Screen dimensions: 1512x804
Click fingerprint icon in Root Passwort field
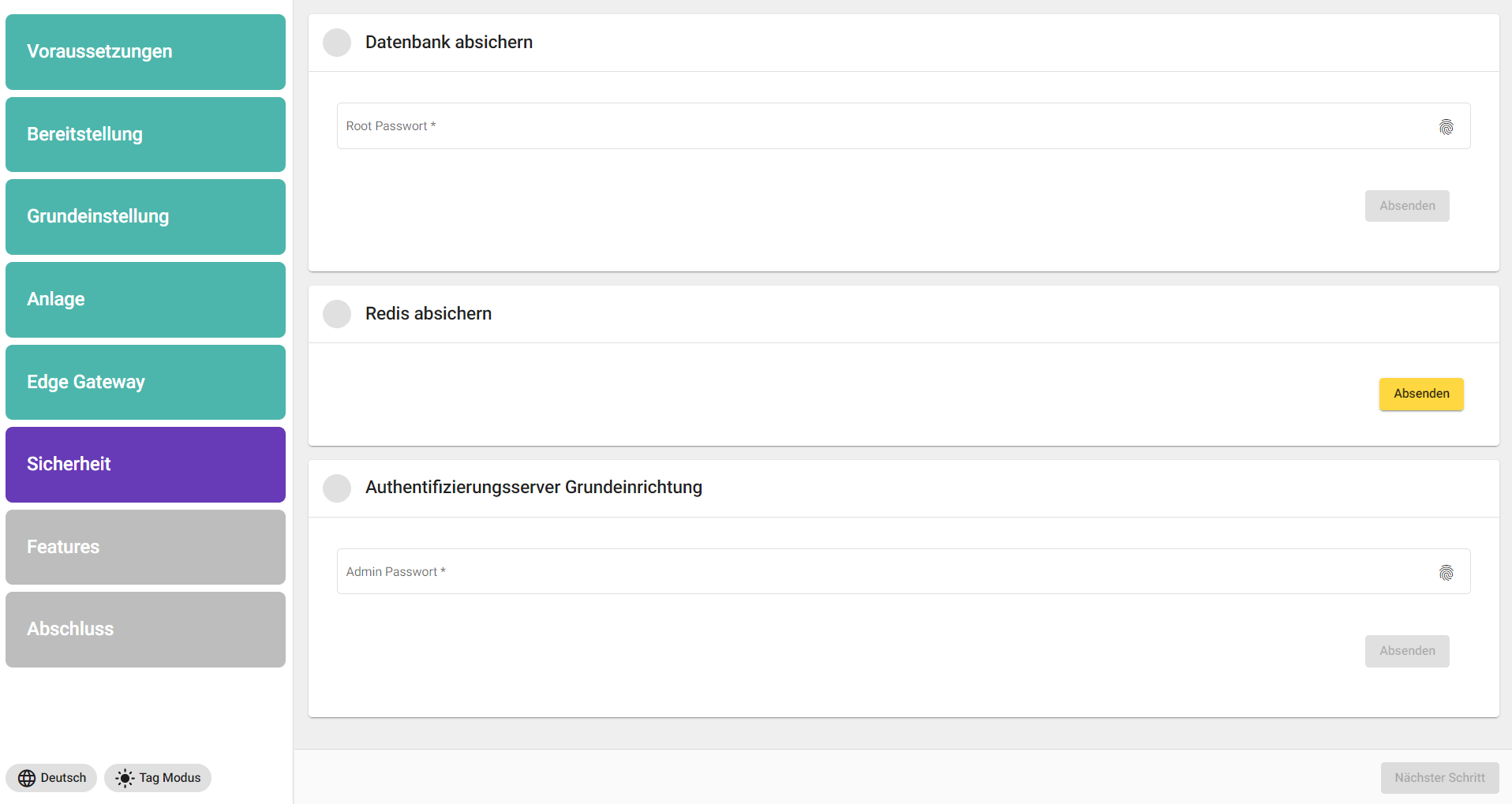[x=1446, y=127]
